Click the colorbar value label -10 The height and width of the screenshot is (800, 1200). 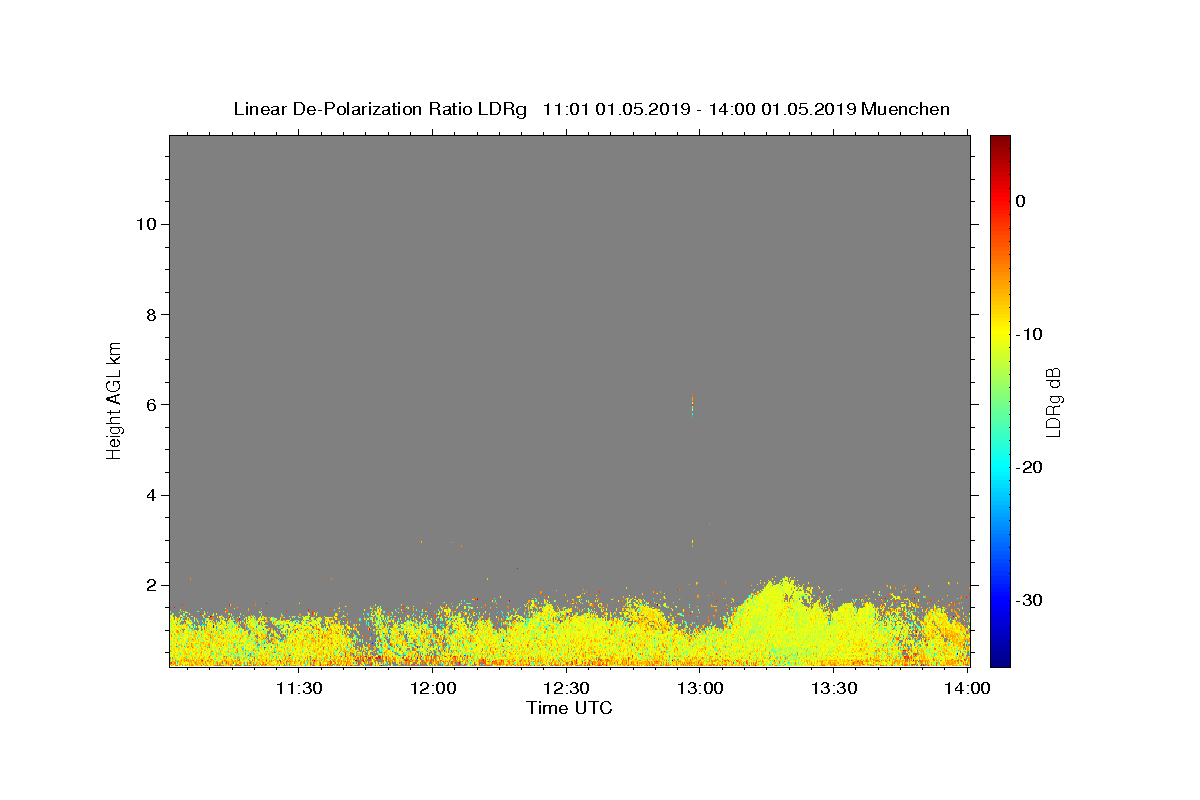pos(1030,334)
